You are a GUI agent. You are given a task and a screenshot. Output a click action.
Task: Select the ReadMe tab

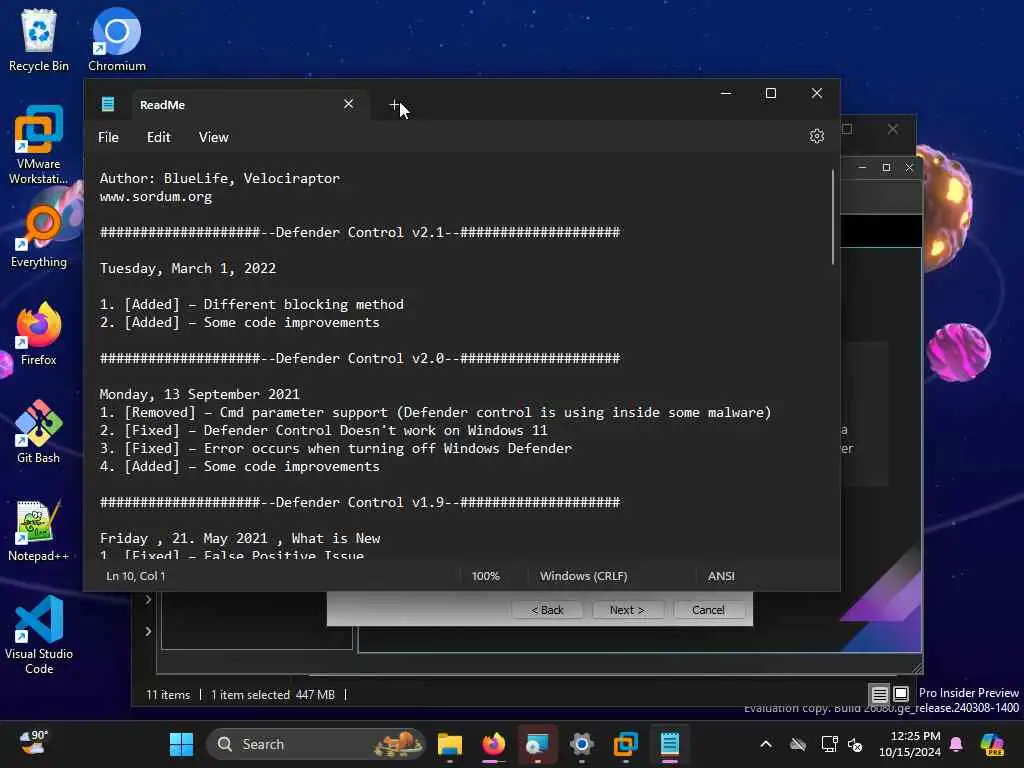[248, 104]
